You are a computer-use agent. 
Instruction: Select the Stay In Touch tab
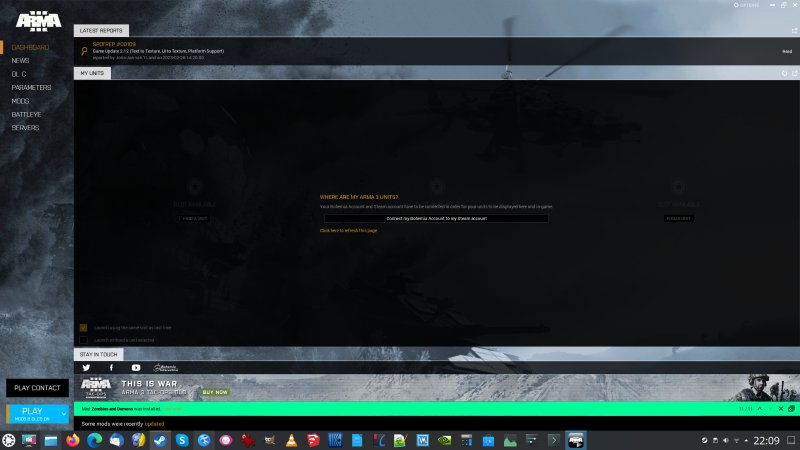point(98,355)
